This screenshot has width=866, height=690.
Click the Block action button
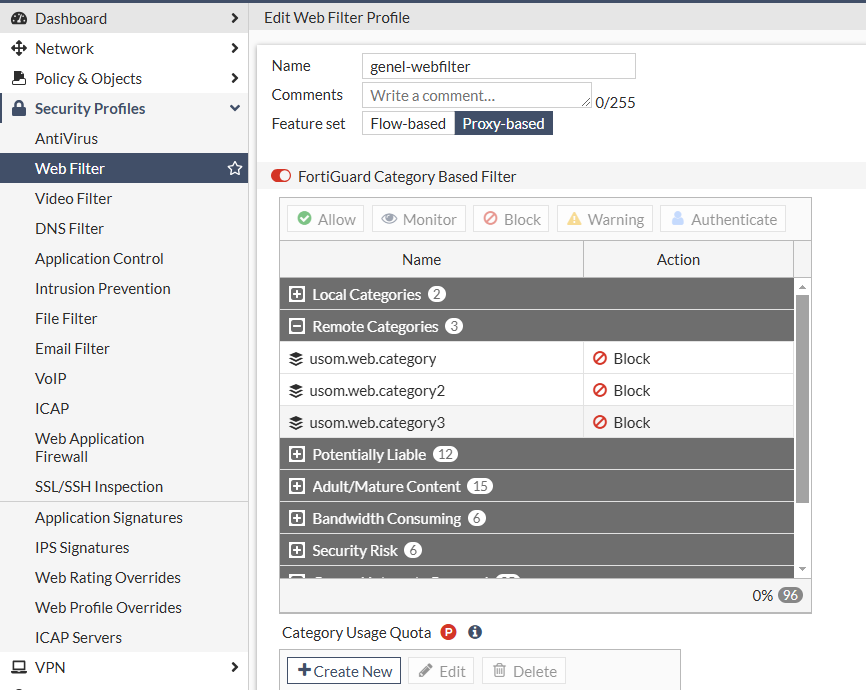(x=511, y=219)
